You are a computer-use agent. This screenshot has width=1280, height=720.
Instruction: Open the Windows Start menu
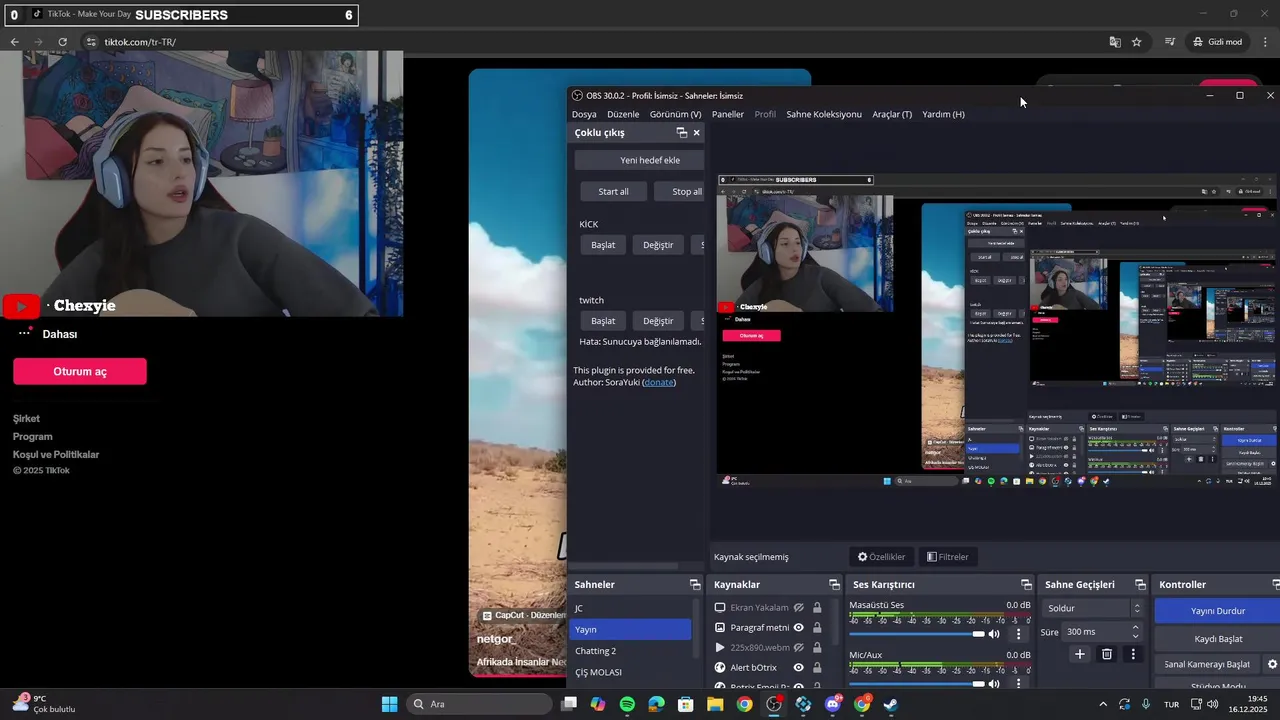tap(389, 704)
